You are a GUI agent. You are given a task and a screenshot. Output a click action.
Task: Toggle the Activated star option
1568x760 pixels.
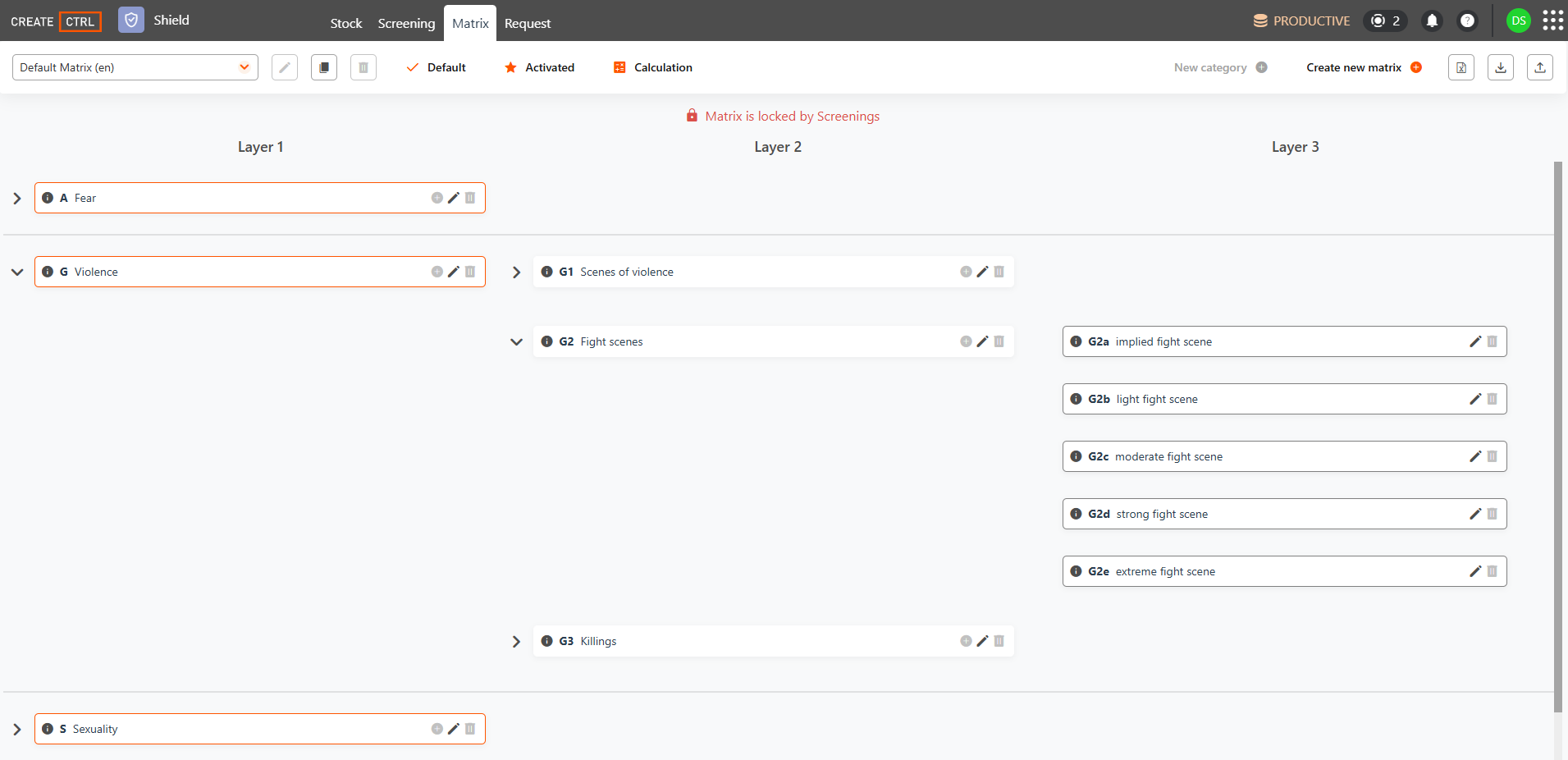pos(539,67)
